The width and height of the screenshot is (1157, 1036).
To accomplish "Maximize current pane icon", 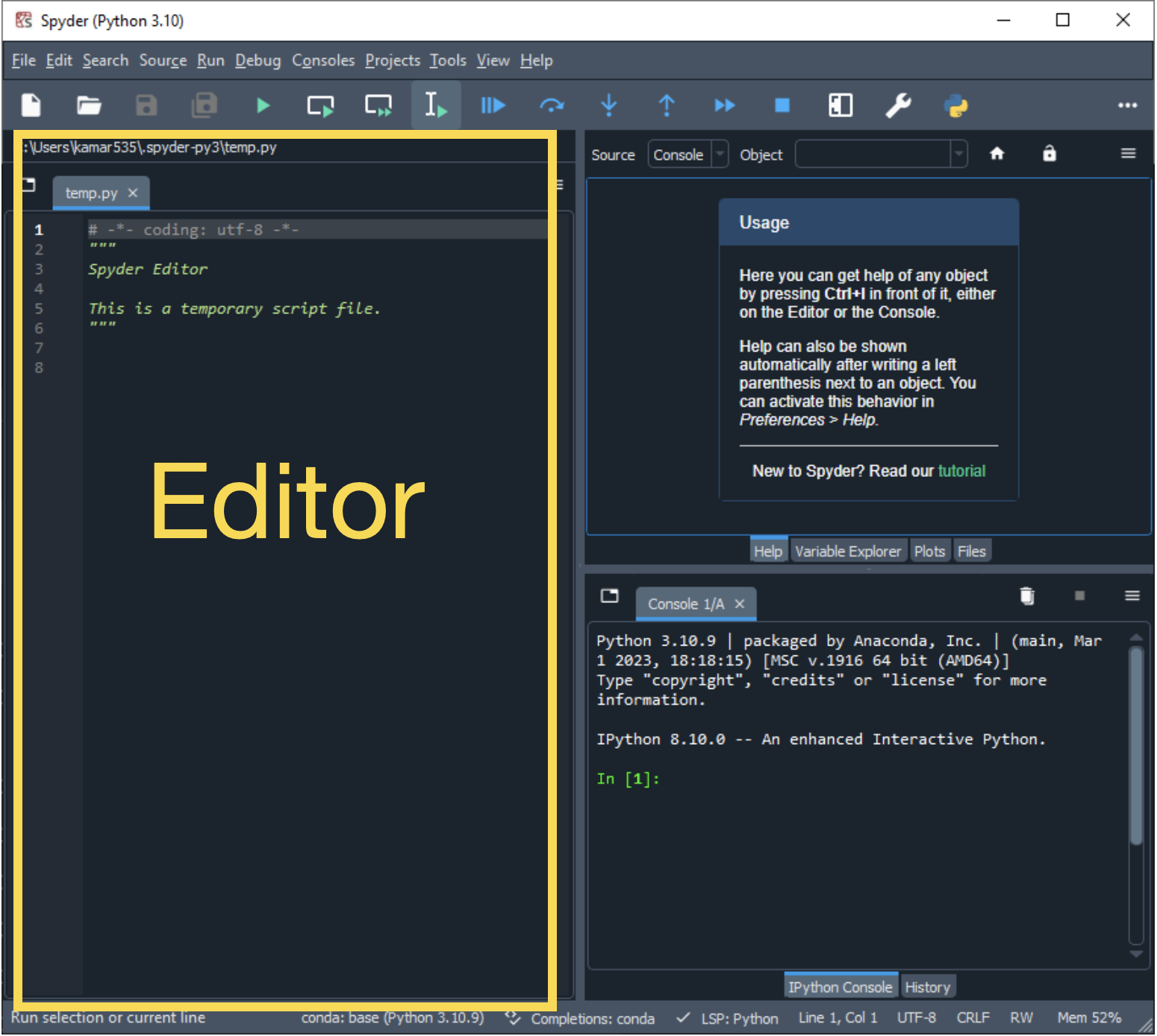I will click(841, 105).
